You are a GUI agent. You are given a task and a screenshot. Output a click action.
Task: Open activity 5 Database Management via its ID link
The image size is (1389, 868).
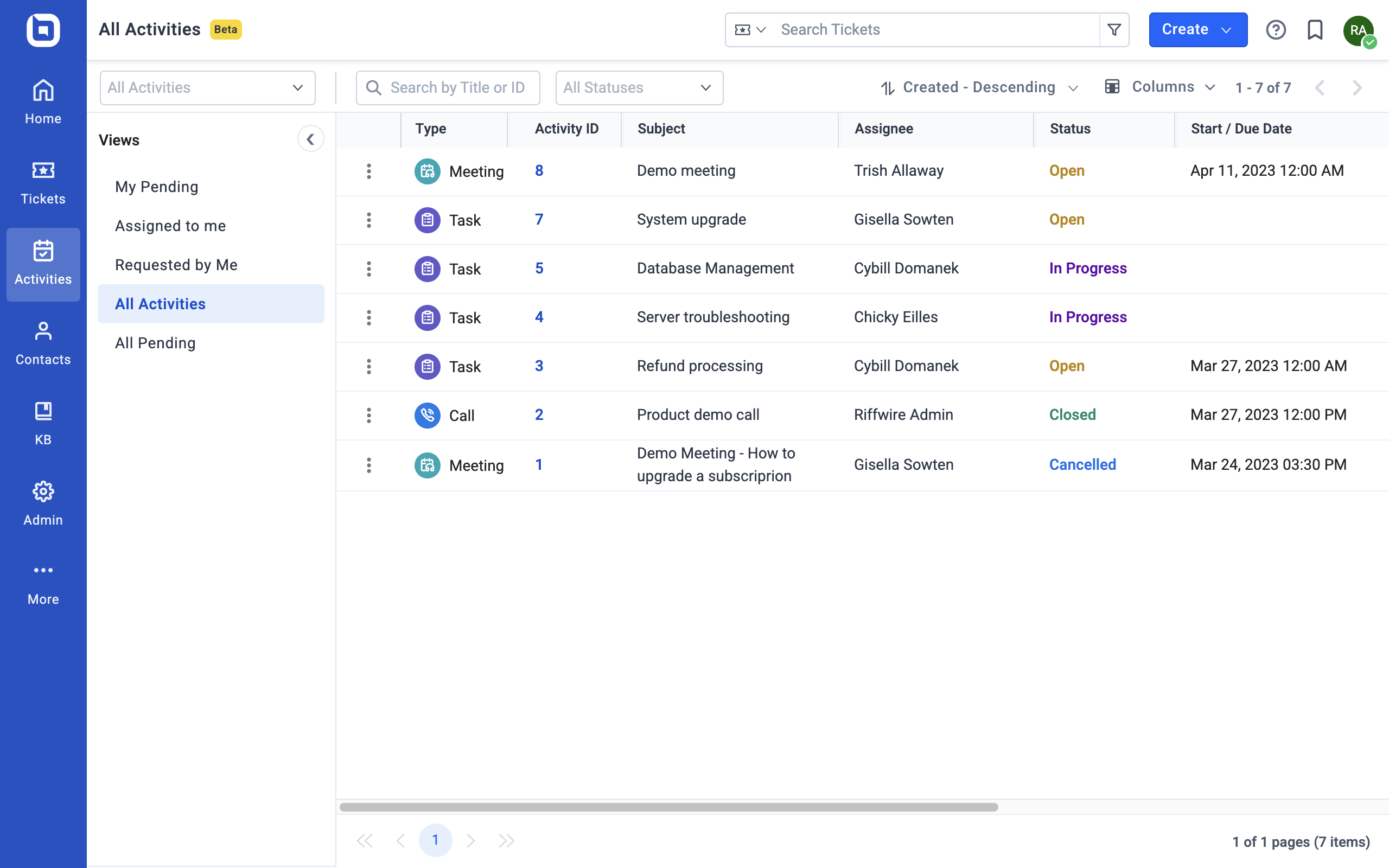[539, 268]
